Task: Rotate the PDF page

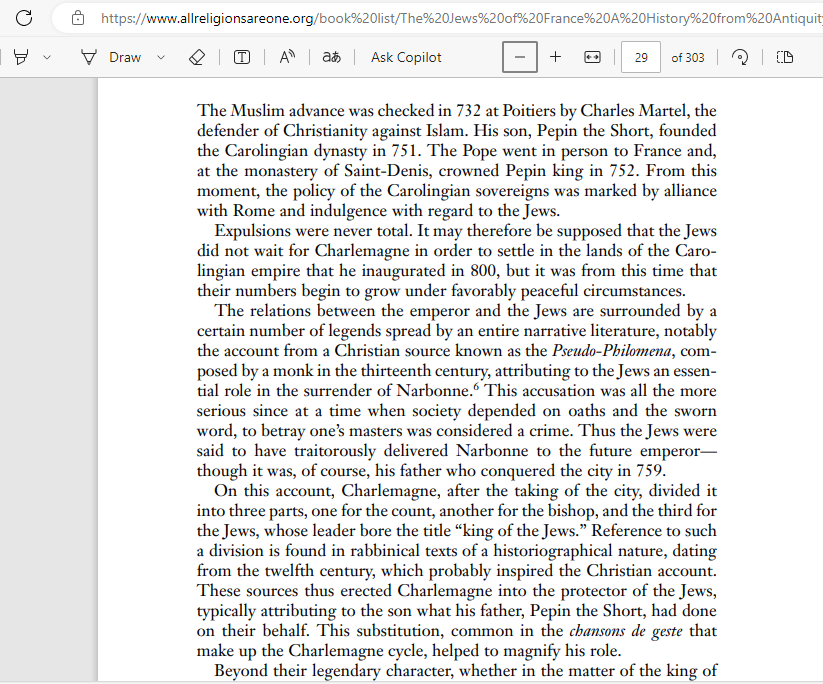Action: pyautogui.click(x=740, y=57)
